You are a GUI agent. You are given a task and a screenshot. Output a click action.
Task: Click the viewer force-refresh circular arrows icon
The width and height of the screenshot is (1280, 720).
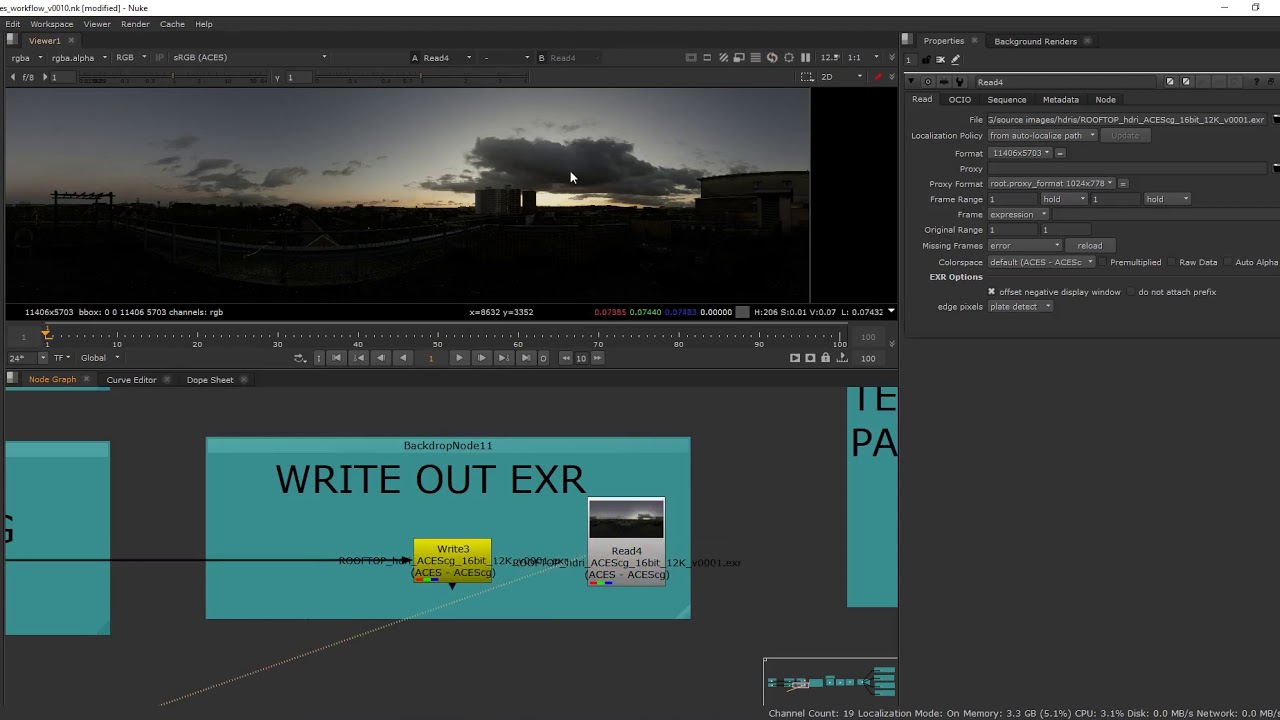click(772, 57)
